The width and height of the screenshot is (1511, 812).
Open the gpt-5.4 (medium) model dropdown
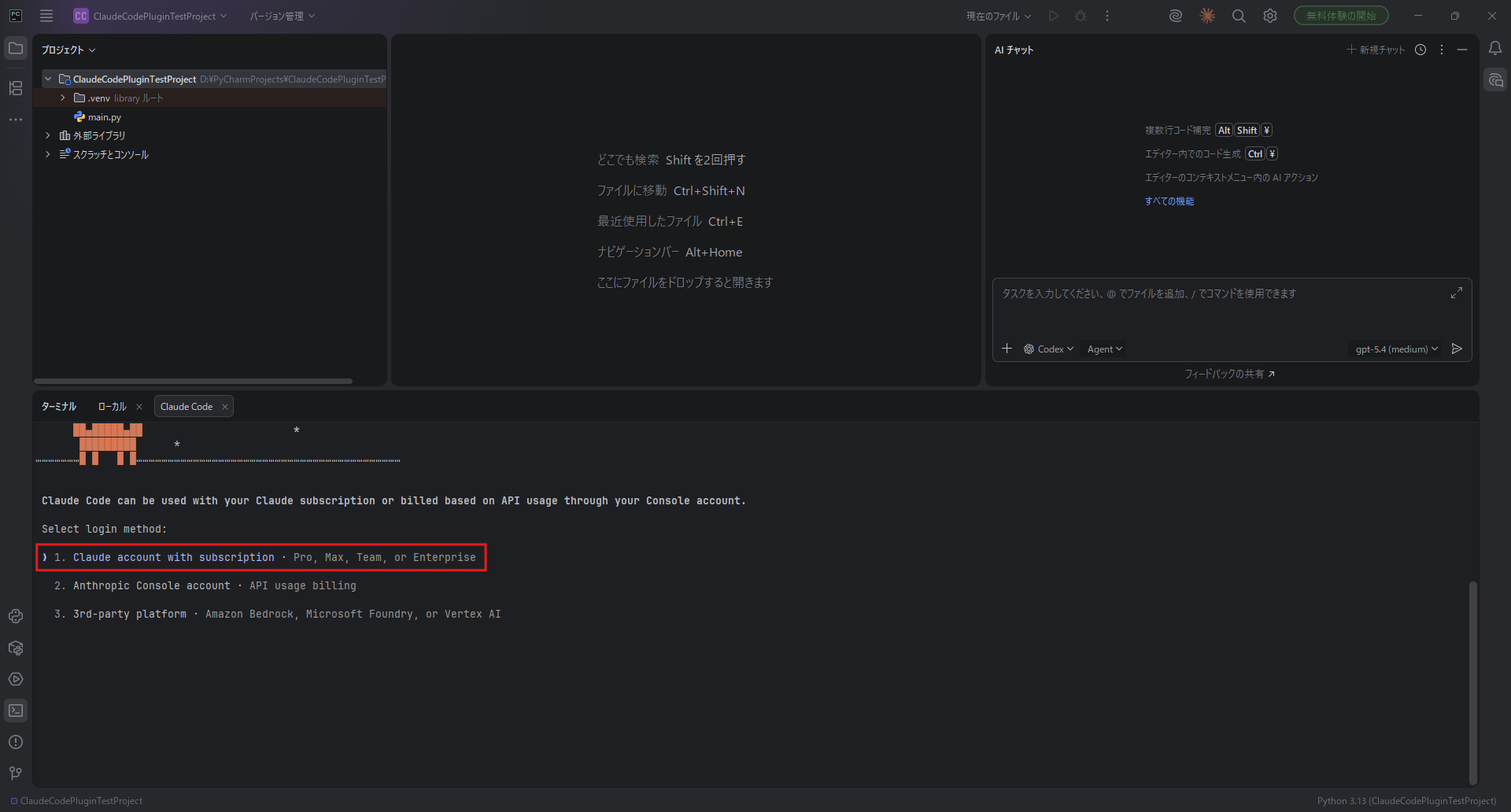tap(1395, 349)
